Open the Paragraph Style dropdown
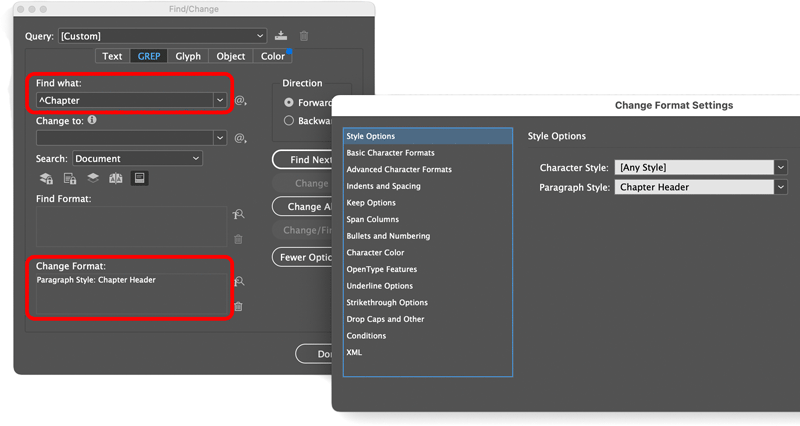The width and height of the screenshot is (800, 426). coord(781,187)
